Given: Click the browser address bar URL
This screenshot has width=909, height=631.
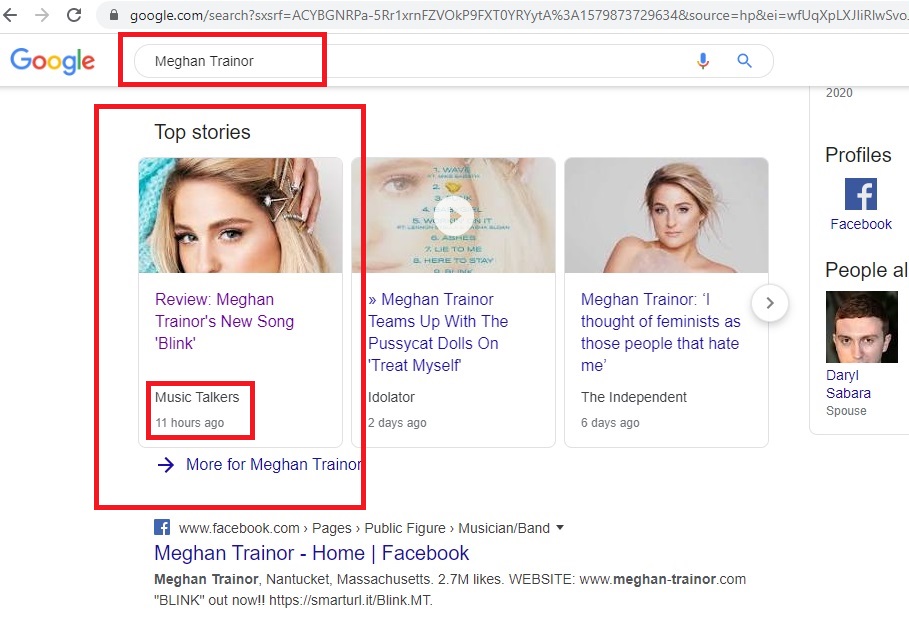Looking at the screenshot, I should (500, 16).
